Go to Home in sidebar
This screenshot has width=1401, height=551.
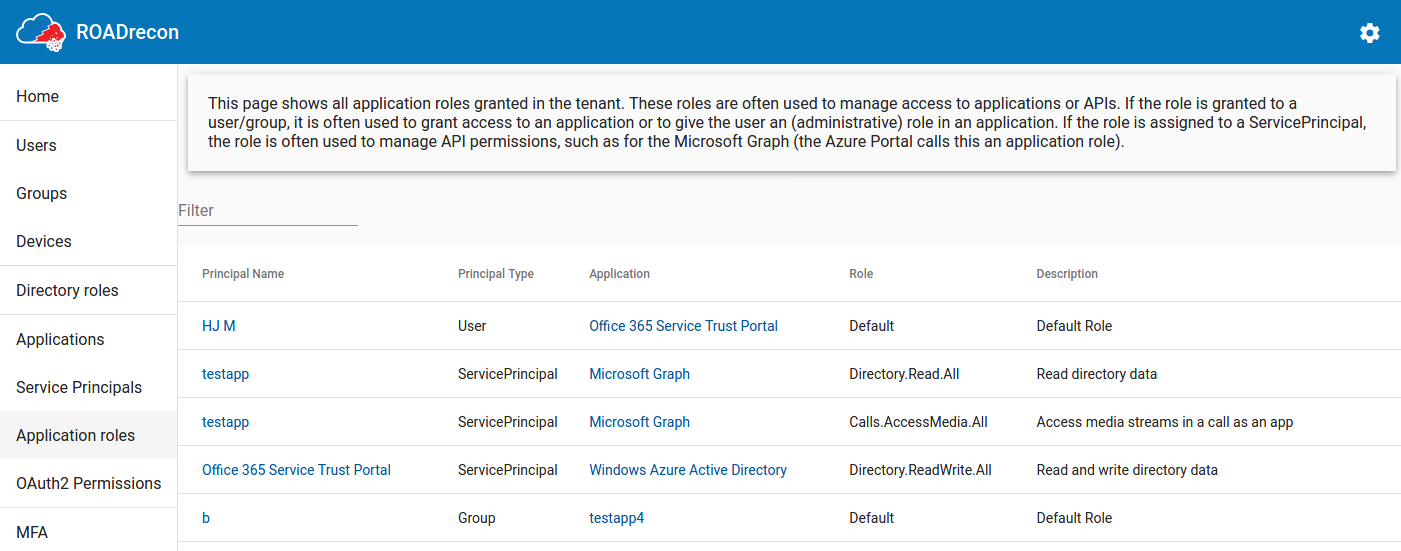pyautogui.click(x=88, y=96)
